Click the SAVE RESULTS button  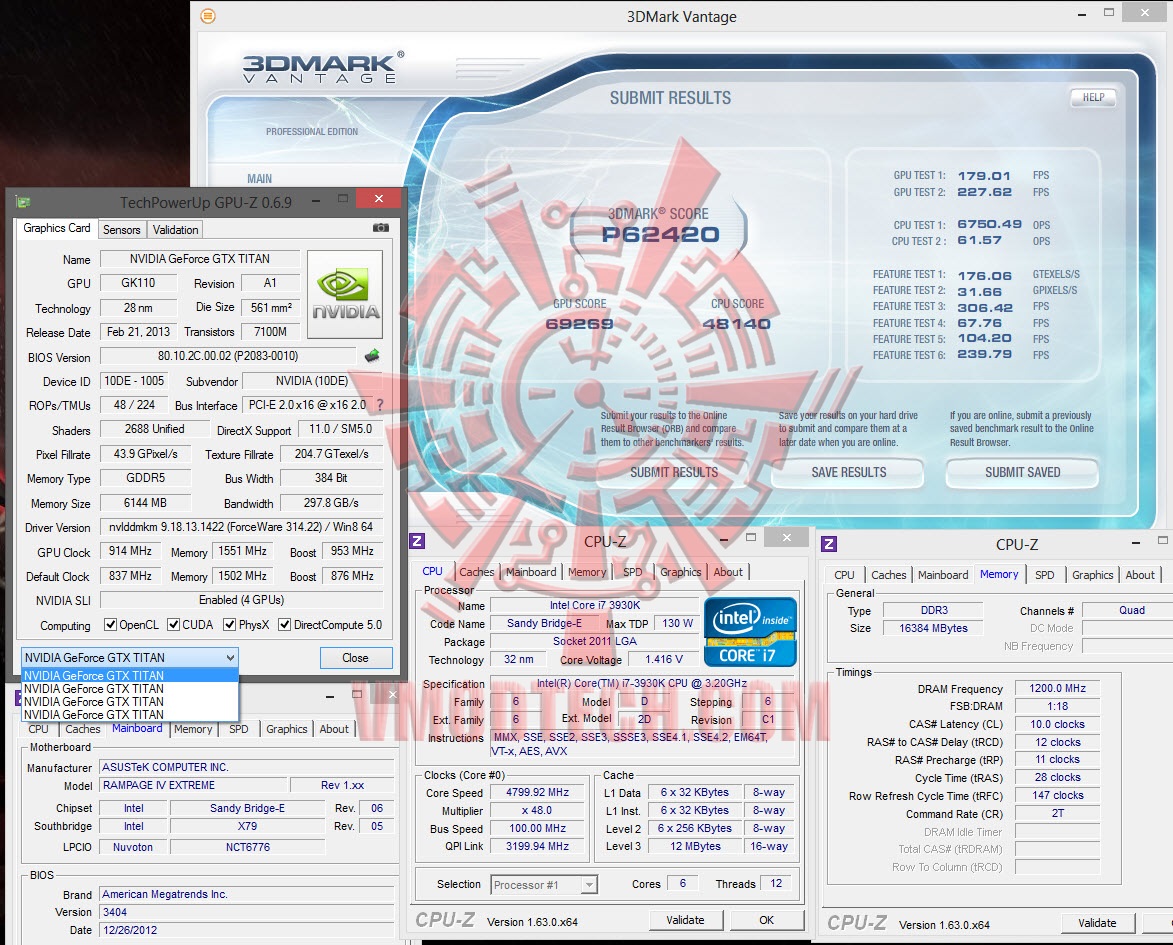[848, 473]
